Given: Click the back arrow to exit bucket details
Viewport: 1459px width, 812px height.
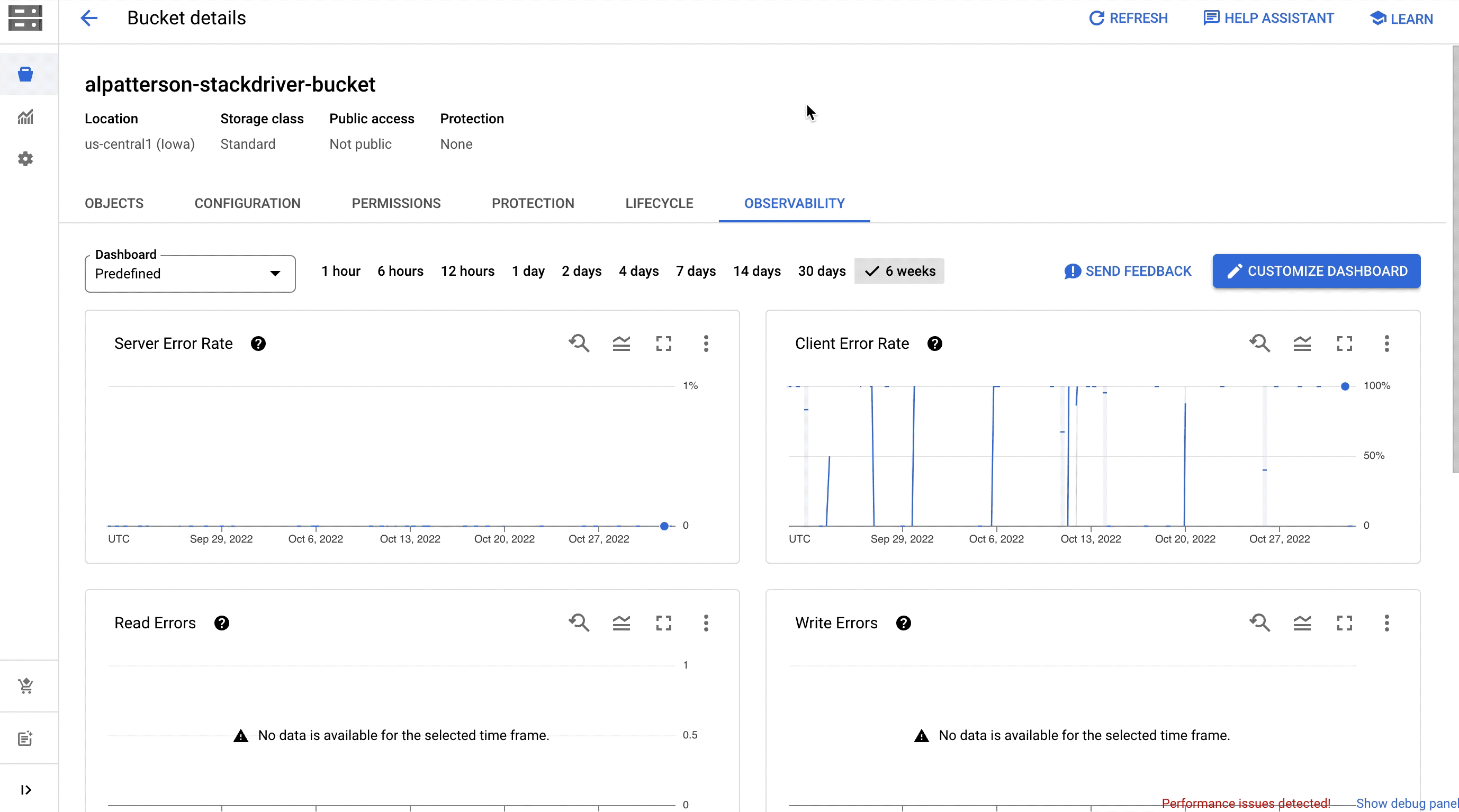Looking at the screenshot, I should coord(88,18).
